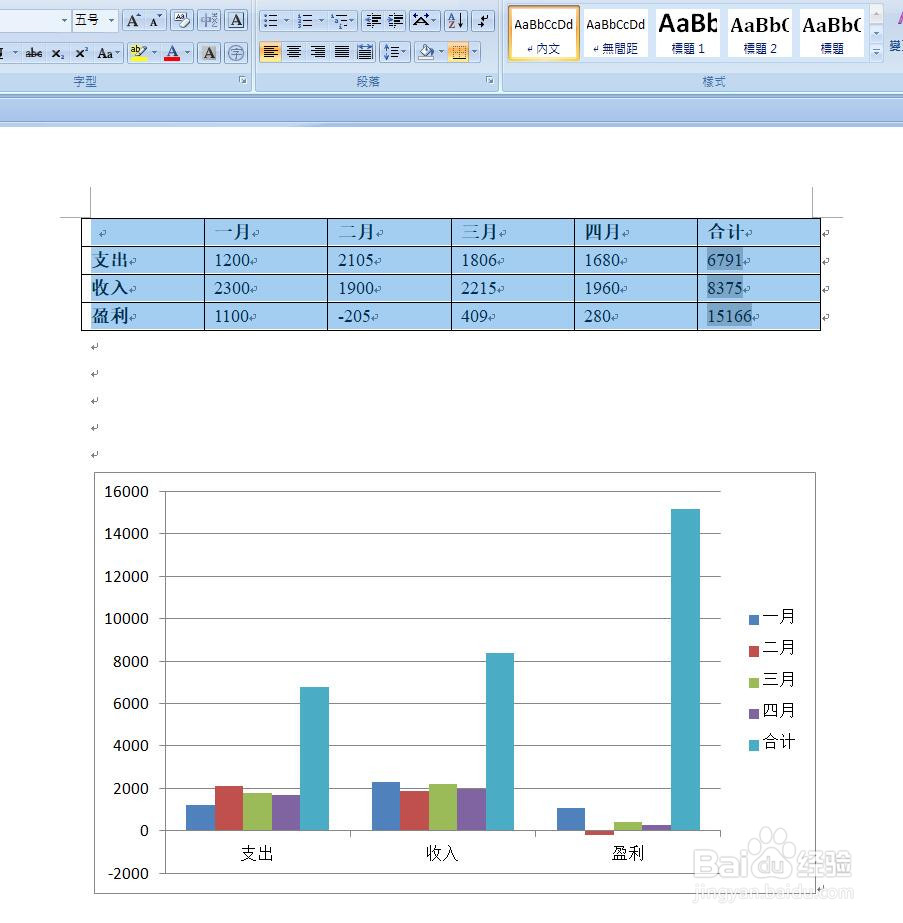Toggle align text right
This screenshot has height=923, width=903.
tap(318, 52)
